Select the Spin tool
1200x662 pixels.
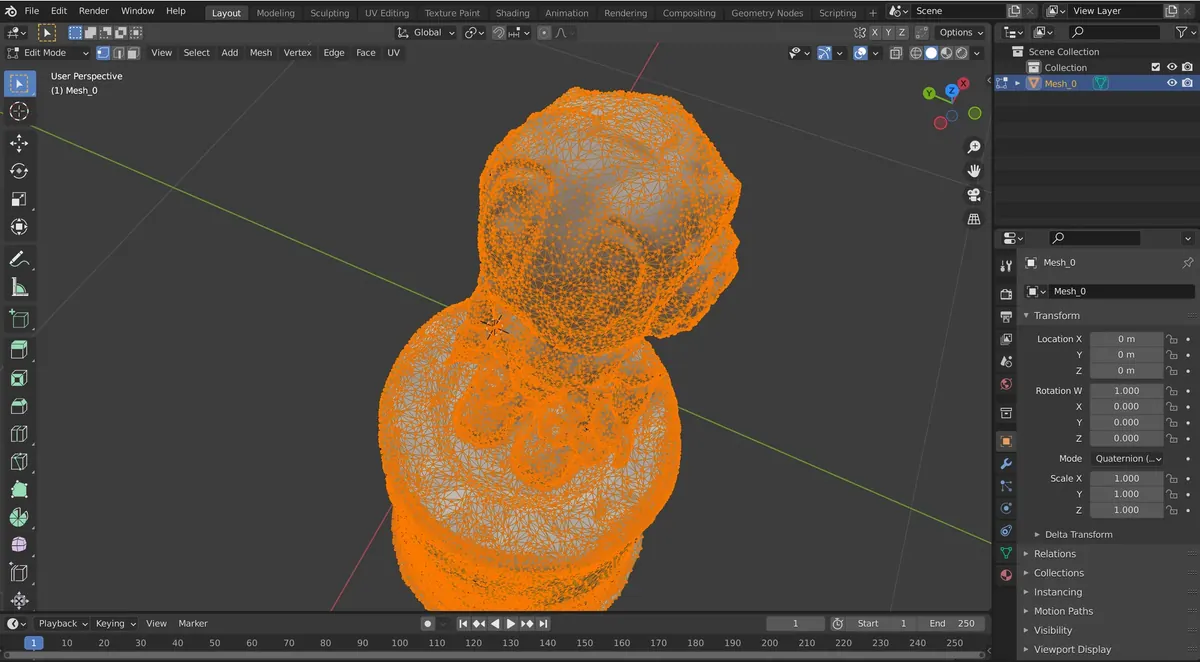tap(19, 517)
